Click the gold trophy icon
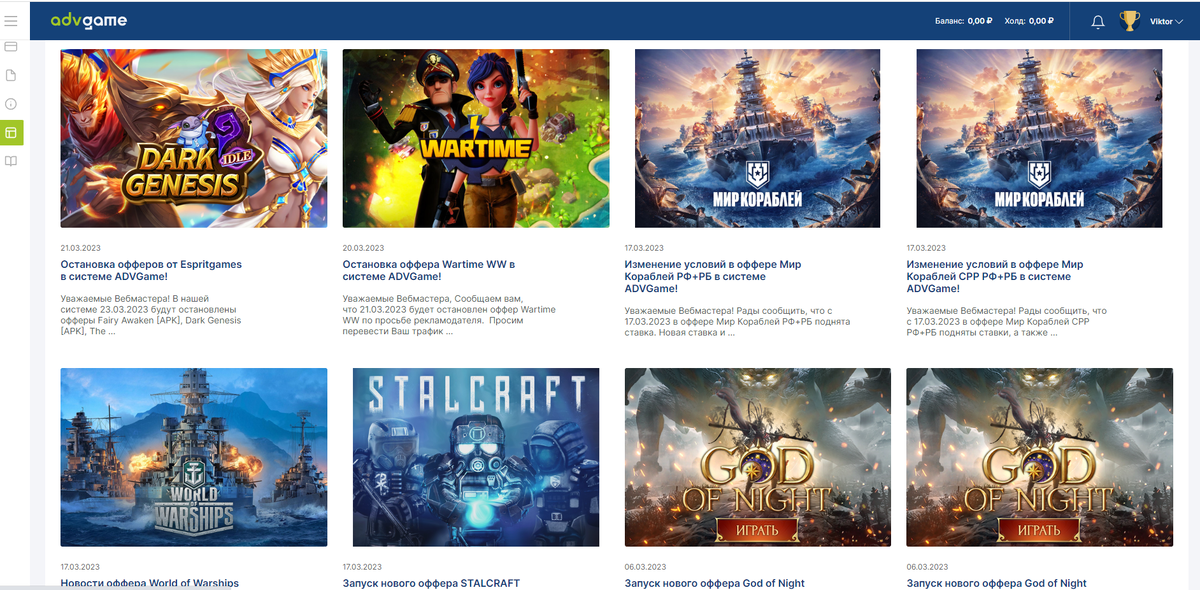Screen dimensions: 1200x590 pyautogui.click(x=1129, y=21)
